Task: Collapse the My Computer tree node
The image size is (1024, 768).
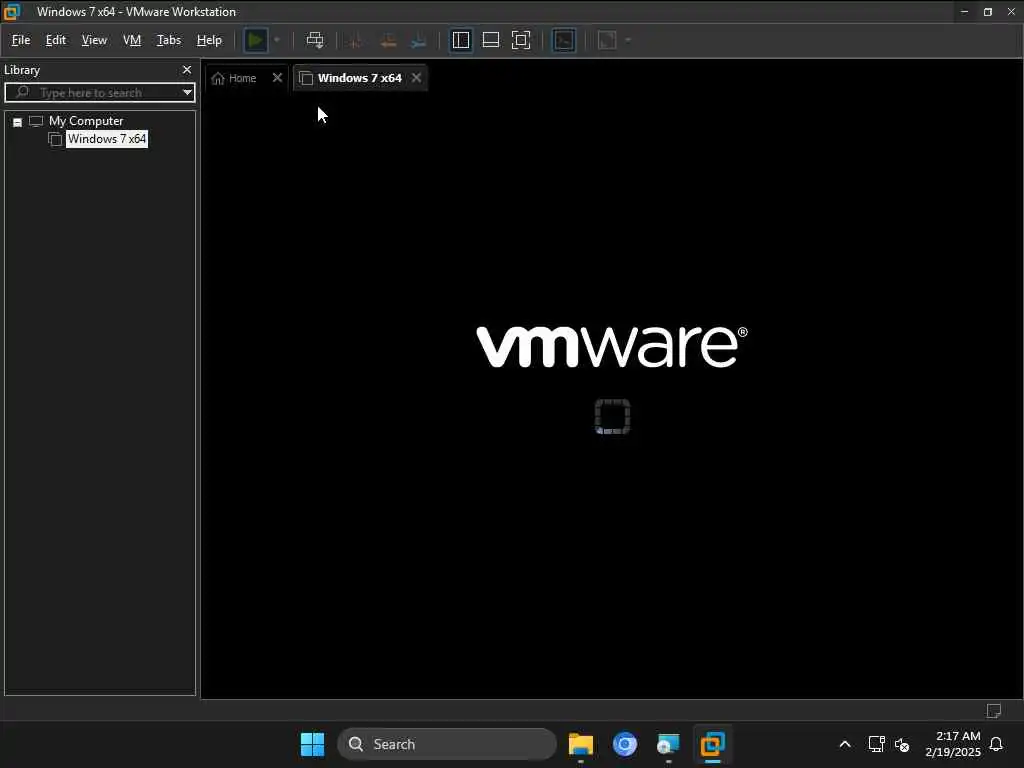Action: tap(18, 122)
